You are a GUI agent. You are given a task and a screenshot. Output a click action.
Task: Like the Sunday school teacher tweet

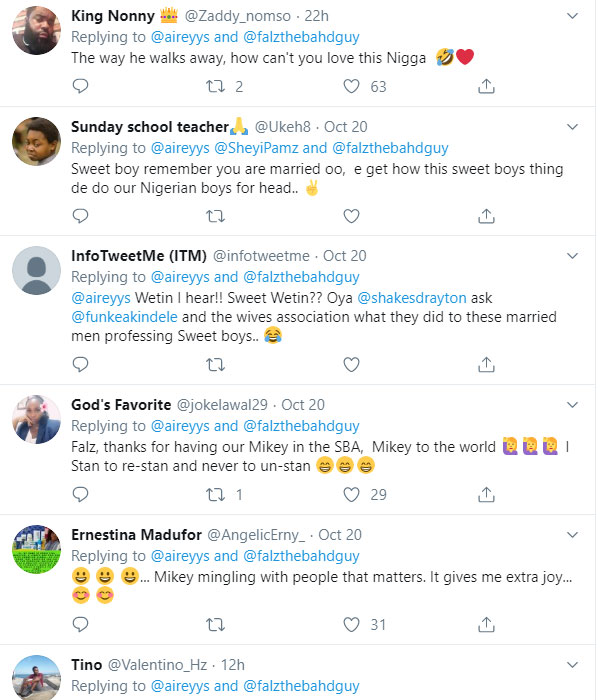click(351, 216)
